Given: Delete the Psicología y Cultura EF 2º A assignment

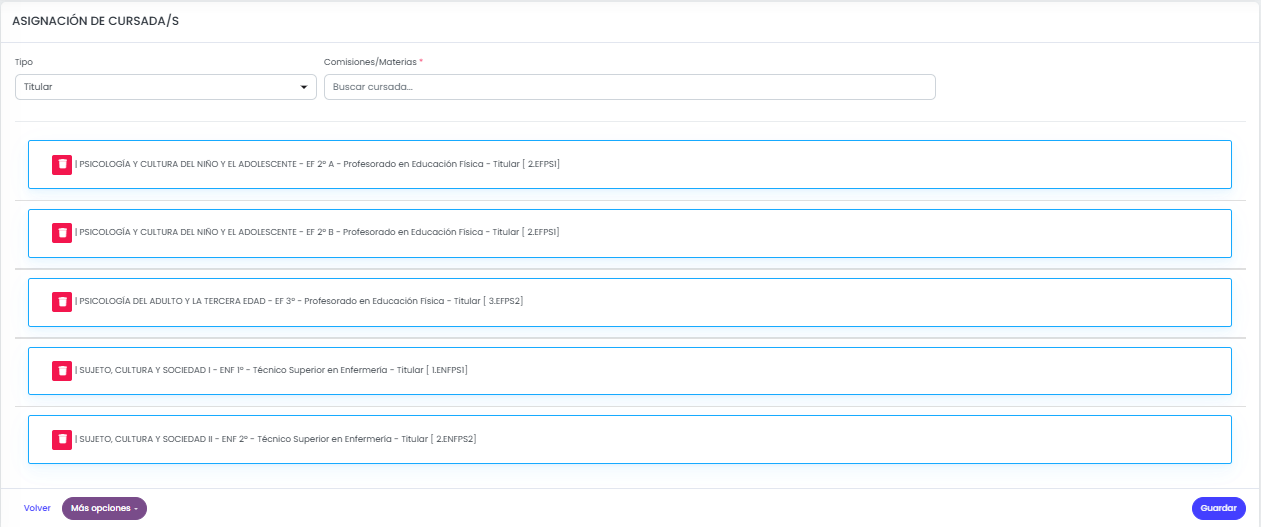Looking at the screenshot, I should pos(62,164).
